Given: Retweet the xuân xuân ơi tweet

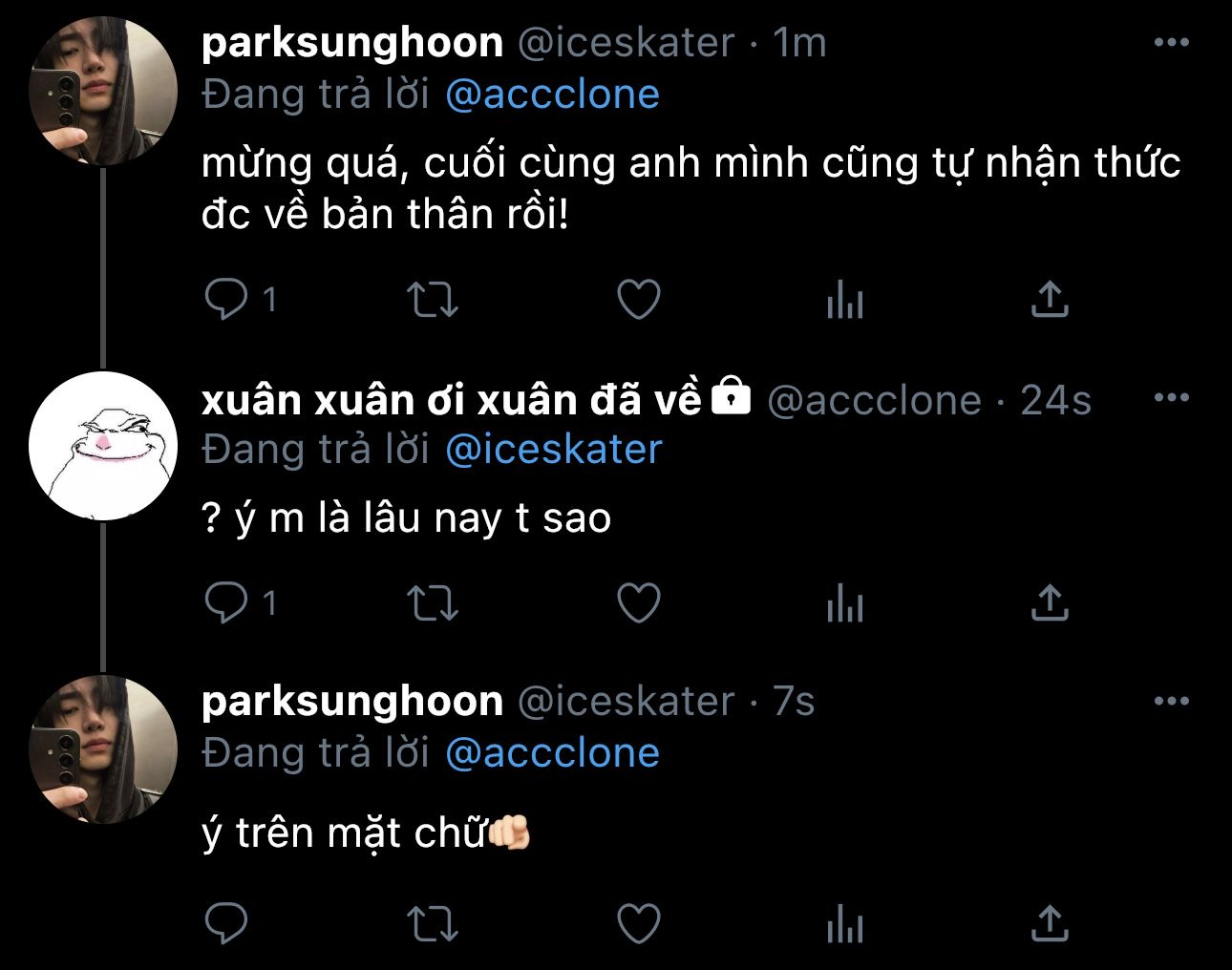Looking at the screenshot, I should point(433,602).
